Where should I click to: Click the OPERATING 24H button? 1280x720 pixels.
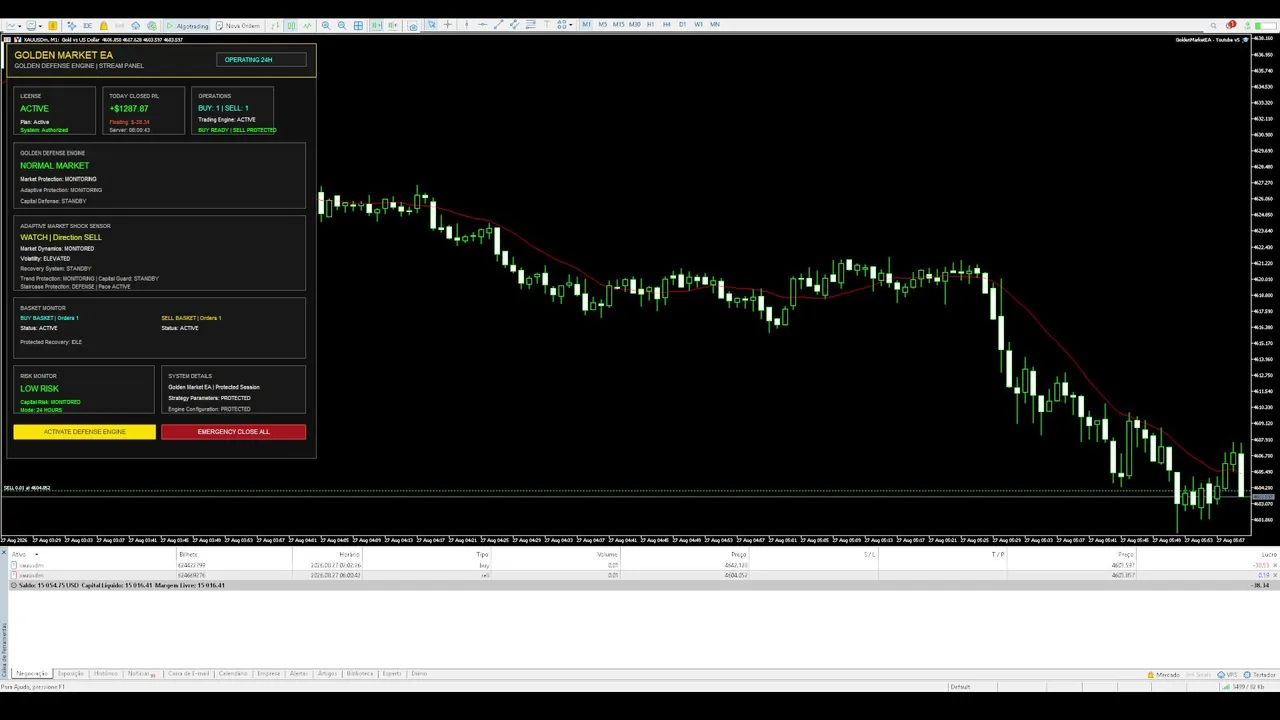point(261,59)
